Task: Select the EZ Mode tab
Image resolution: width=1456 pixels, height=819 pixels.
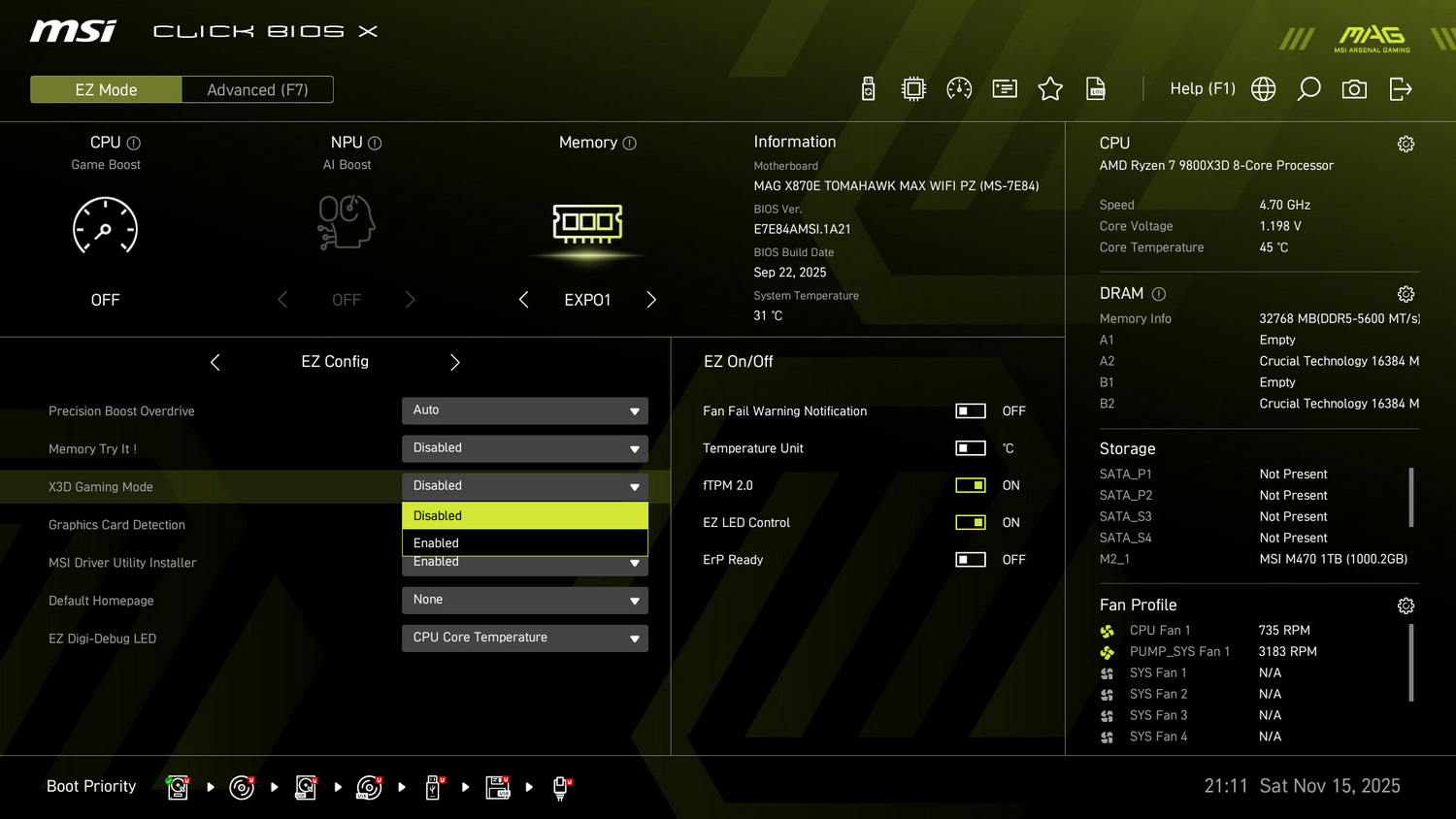Action: coord(106,88)
